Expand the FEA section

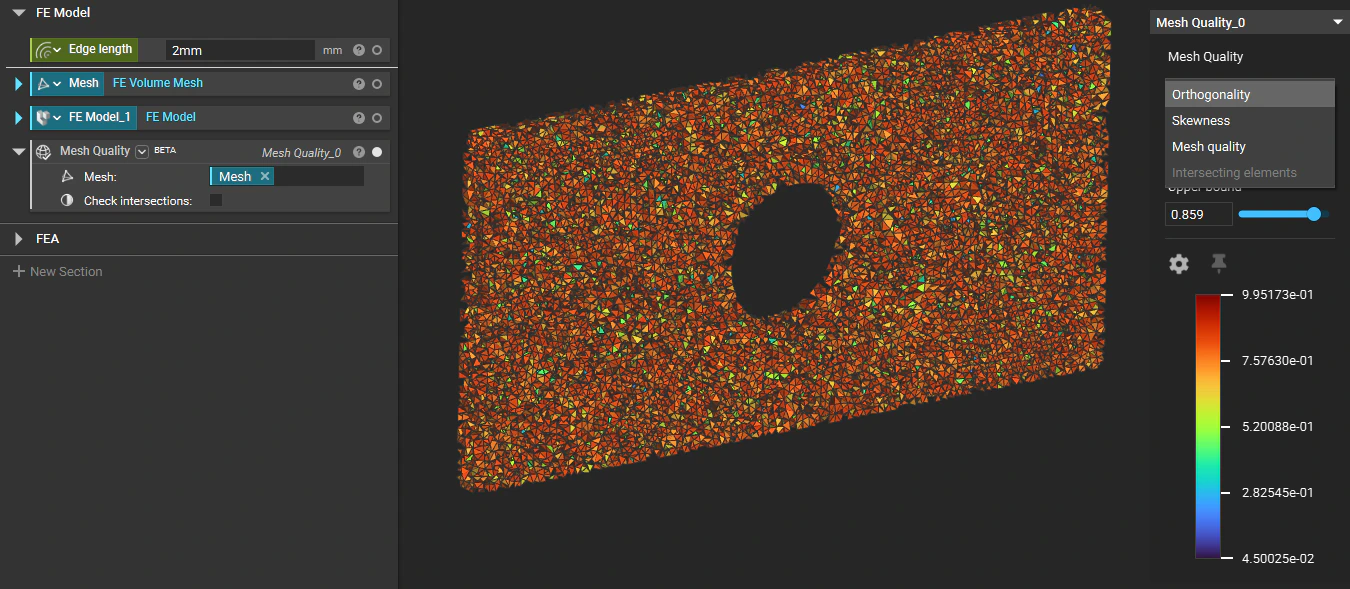pos(17,238)
